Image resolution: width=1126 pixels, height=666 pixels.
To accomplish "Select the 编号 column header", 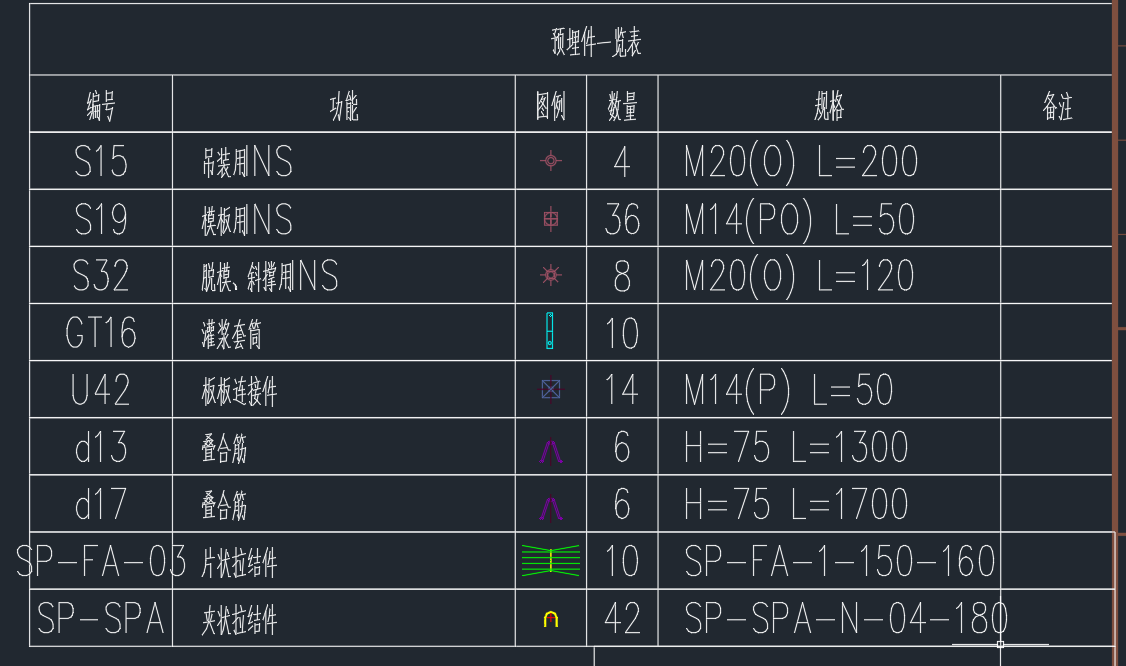I will [101, 106].
